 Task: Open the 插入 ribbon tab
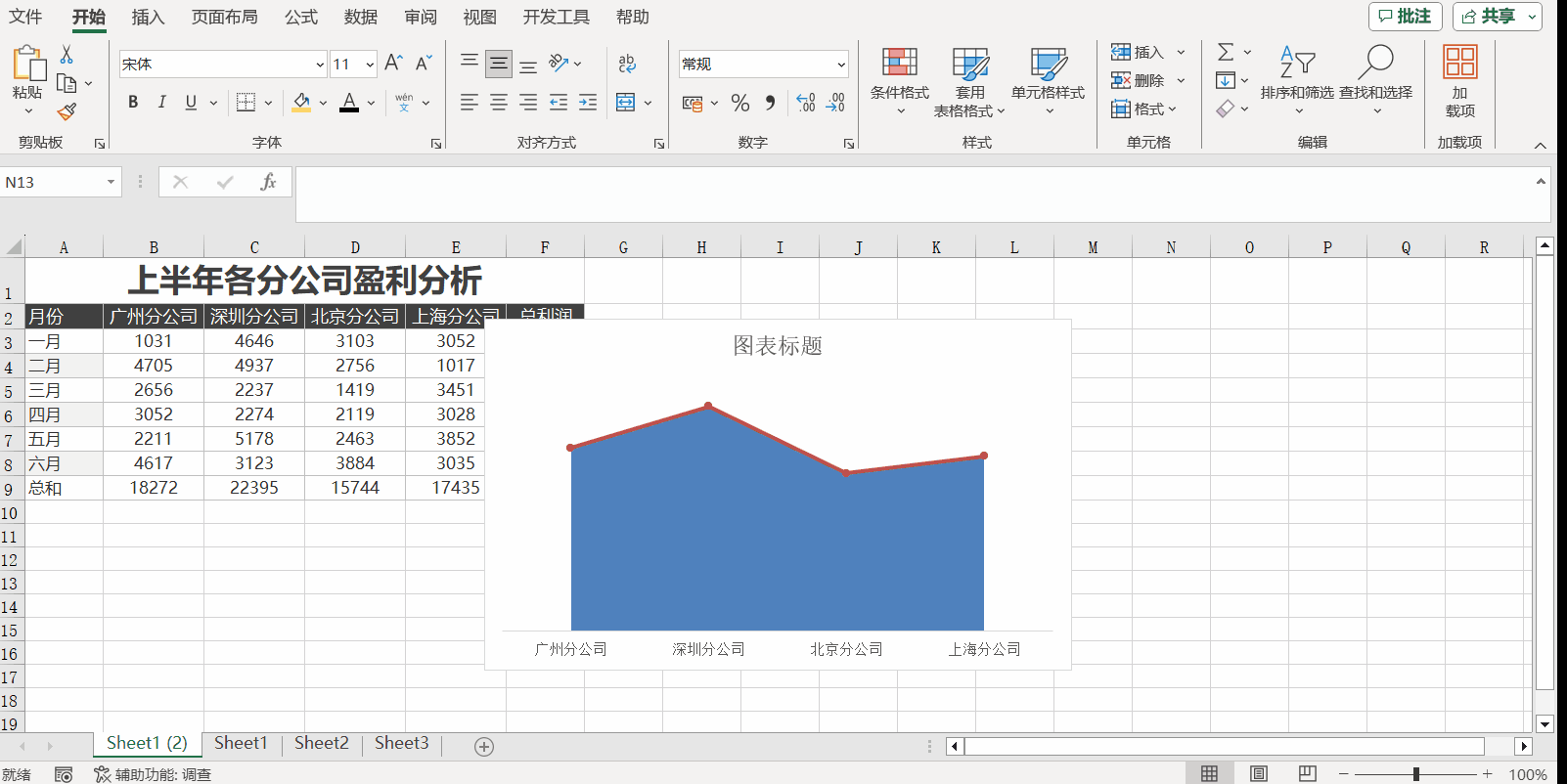tap(148, 17)
